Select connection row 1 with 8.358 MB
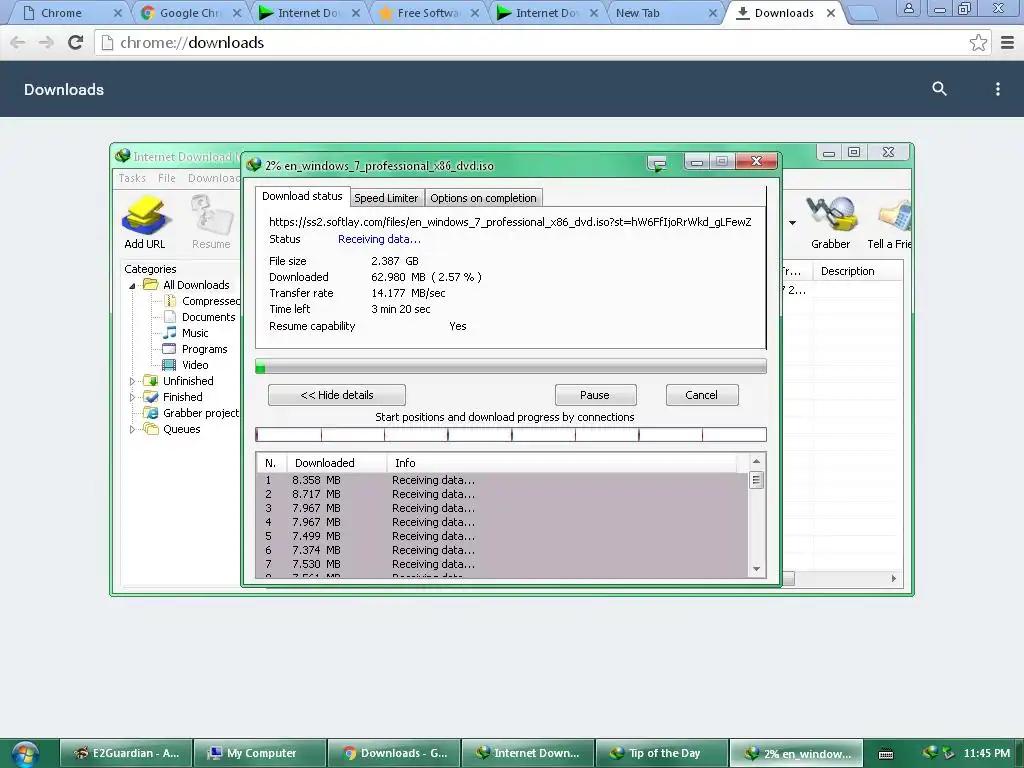The height and width of the screenshot is (768, 1024). coord(502,480)
